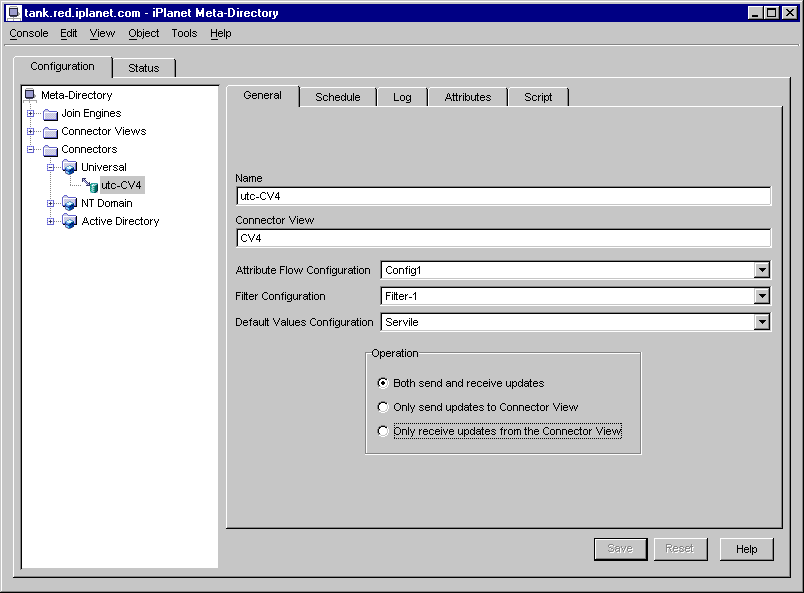Select the utc-CV4 tree item
The height and width of the screenshot is (593, 804).
[x=122, y=185]
